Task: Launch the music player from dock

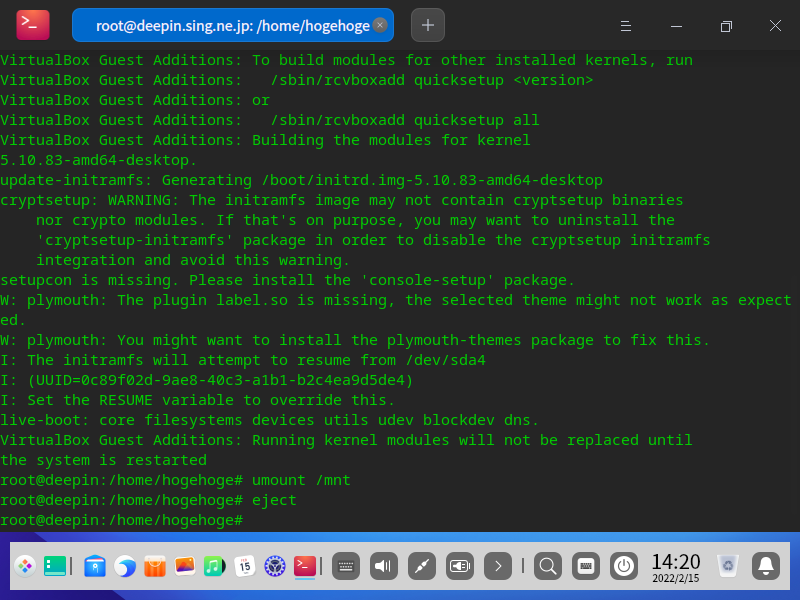Action: pos(215,566)
